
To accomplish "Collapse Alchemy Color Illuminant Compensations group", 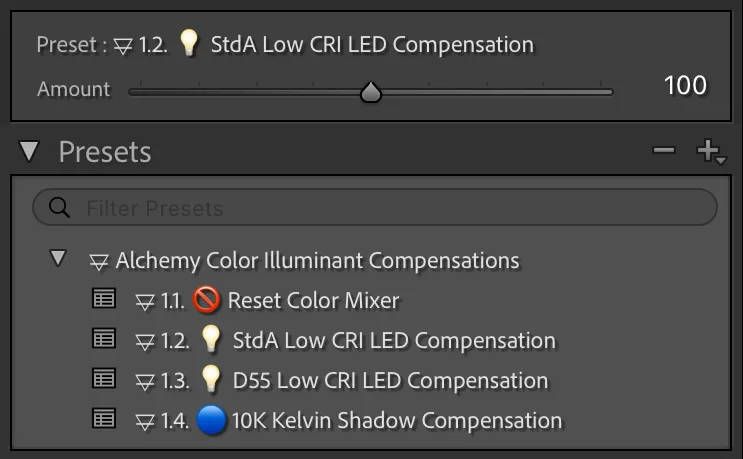I will [x=59, y=259].
